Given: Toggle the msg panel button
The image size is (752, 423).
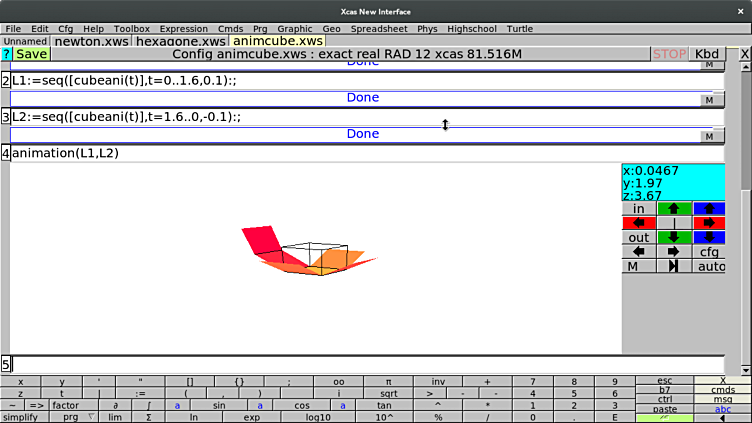Looking at the screenshot, I should point(722,399).
